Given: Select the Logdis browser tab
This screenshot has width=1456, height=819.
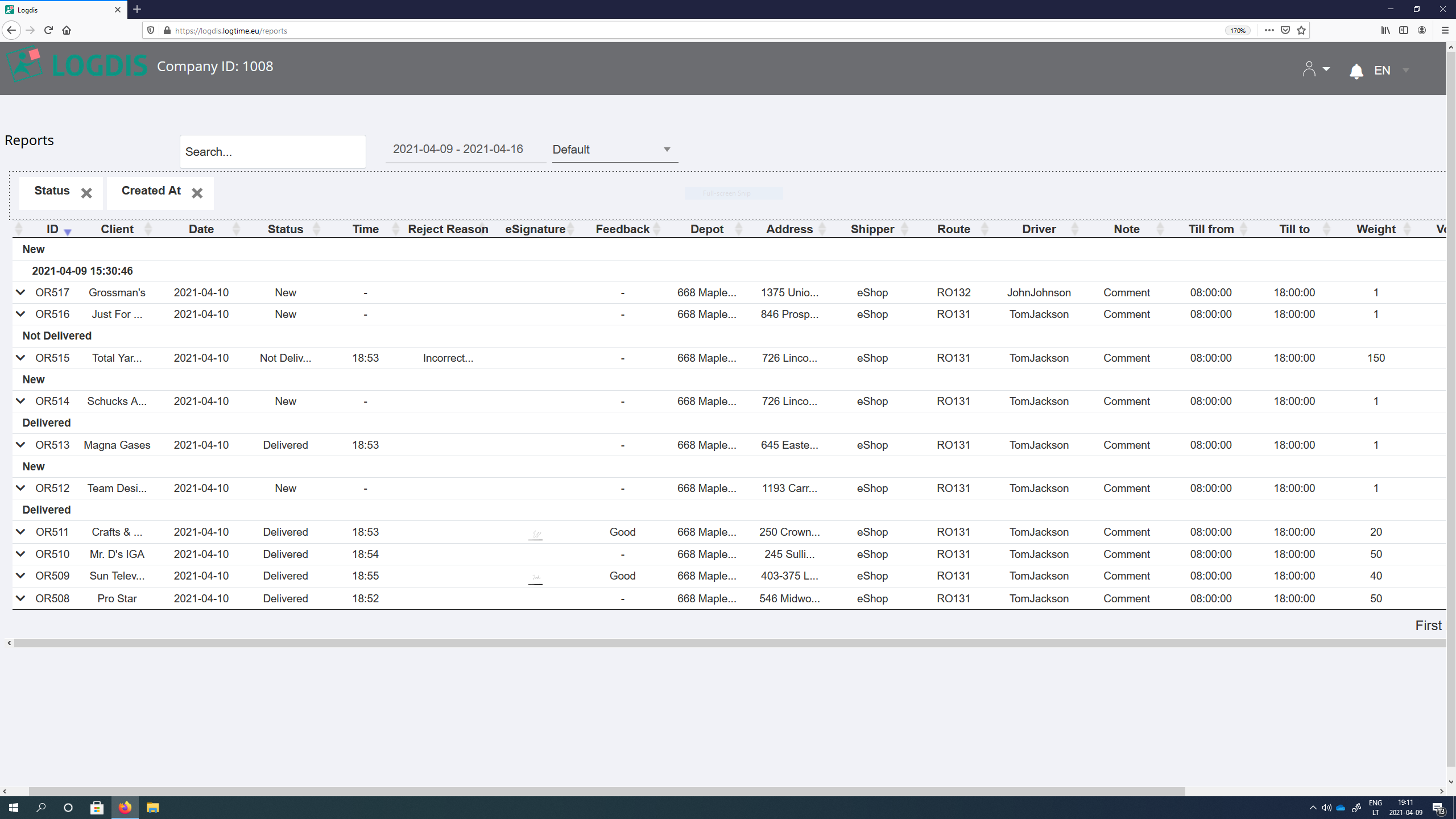Looking at the screenshot, I should [57, 10].
